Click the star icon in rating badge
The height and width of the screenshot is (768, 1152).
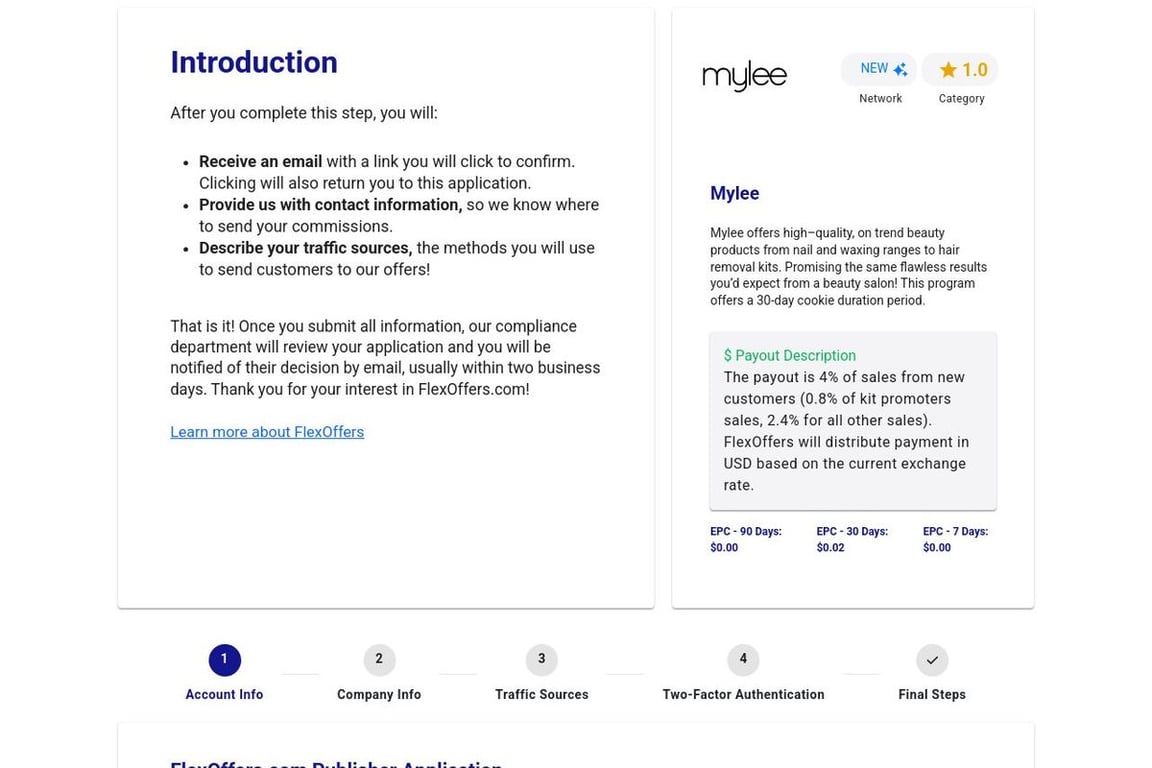tap(948, 70)
